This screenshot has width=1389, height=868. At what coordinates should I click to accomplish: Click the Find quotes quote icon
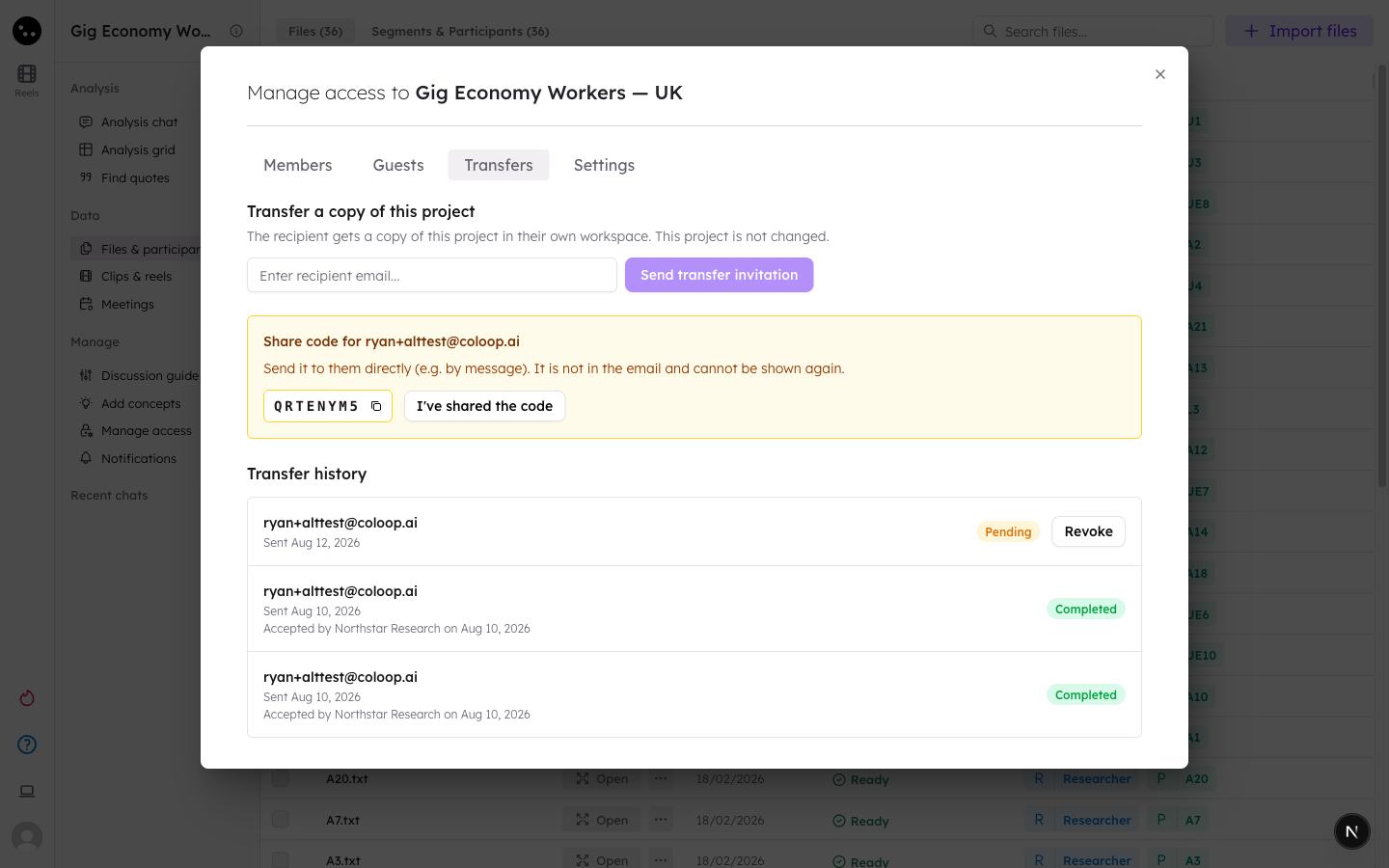pyautogui.click(x=86, y=177)
